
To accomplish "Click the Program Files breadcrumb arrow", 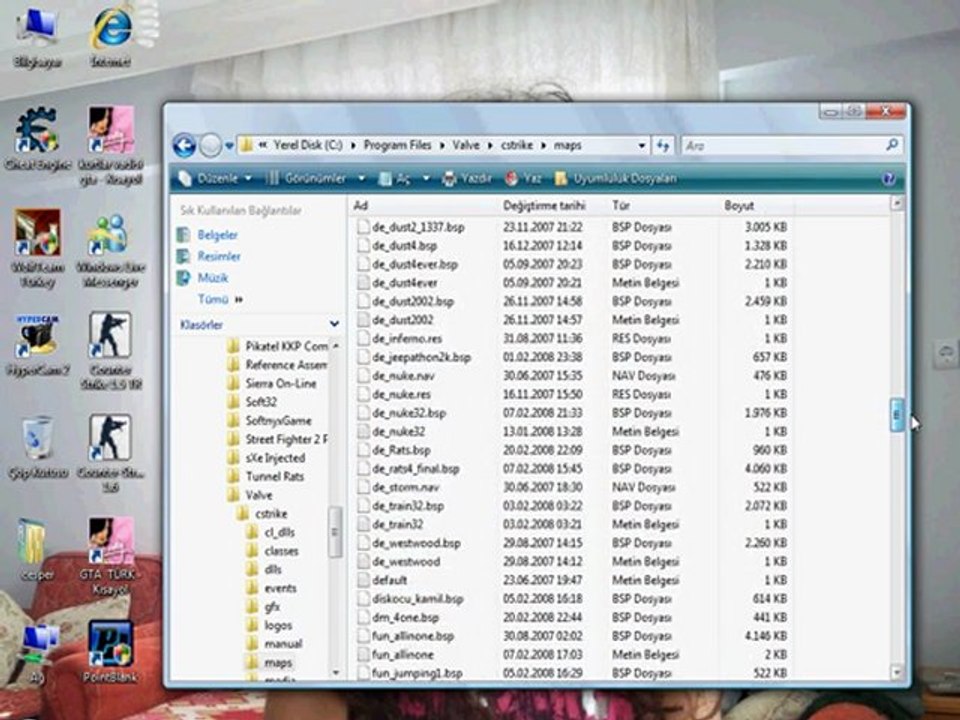I will (440, 146).
